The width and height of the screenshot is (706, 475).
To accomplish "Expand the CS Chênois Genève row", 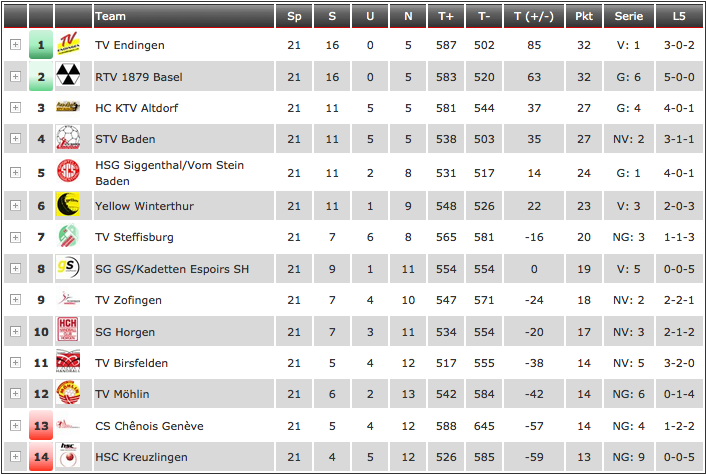I will [x=15, y=425].
